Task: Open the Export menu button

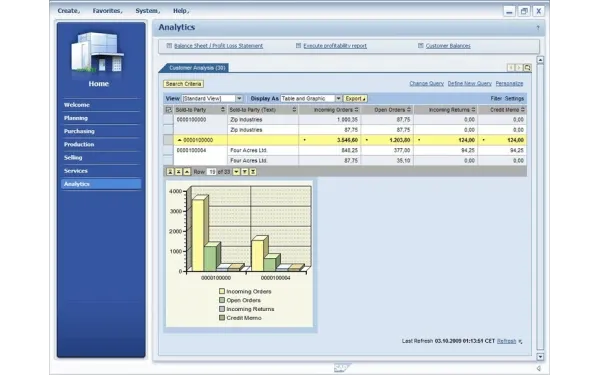Action: 355,99
